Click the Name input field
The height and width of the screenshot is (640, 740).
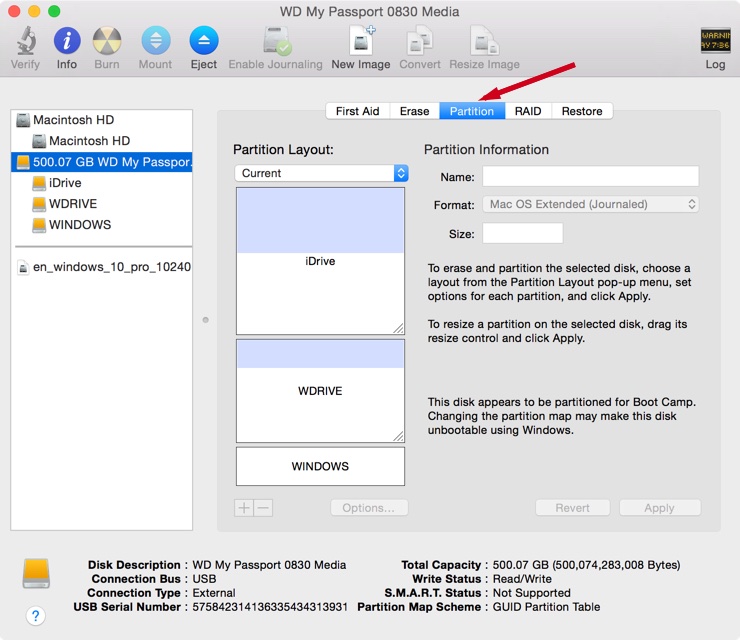click(x=590, y=176)
